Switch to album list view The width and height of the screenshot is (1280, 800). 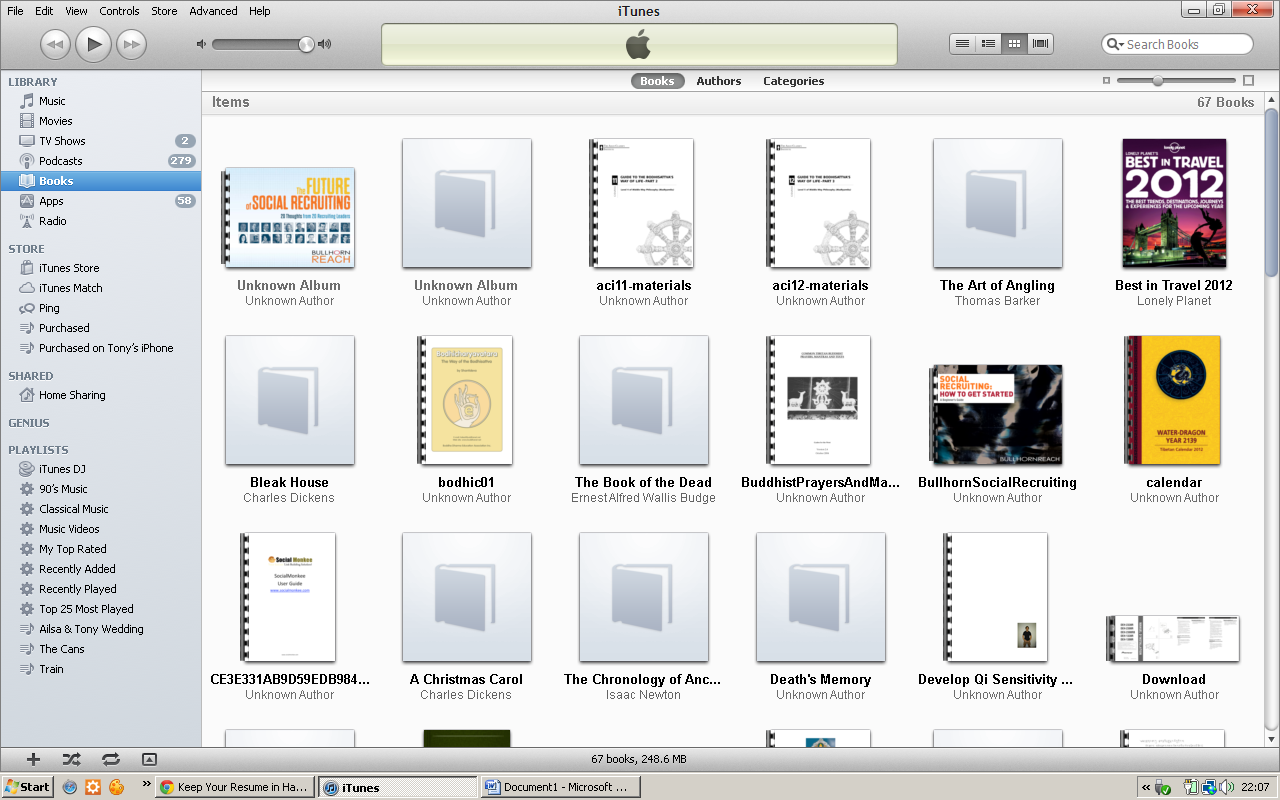988,44
